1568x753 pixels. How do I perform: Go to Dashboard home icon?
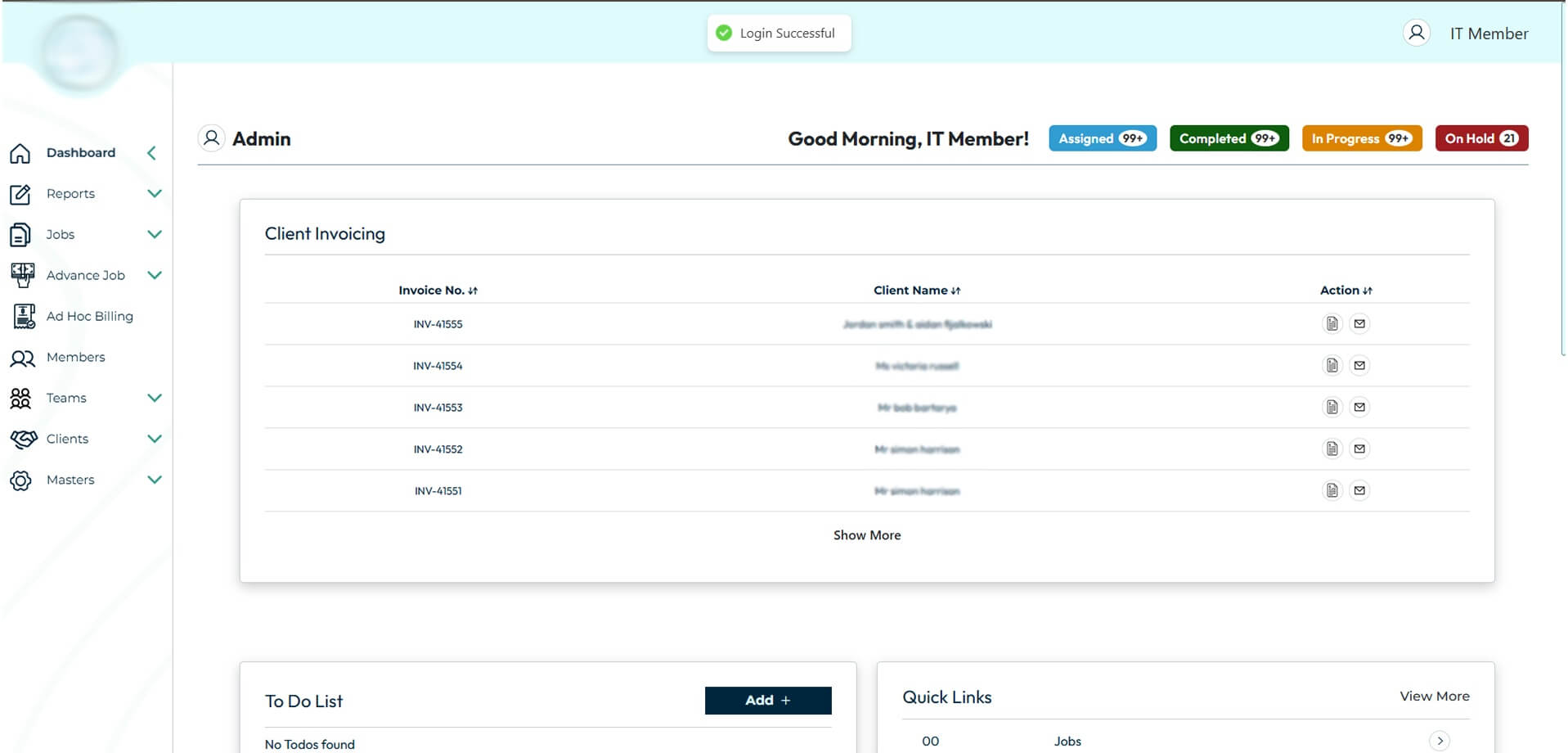tap(20, 153)
